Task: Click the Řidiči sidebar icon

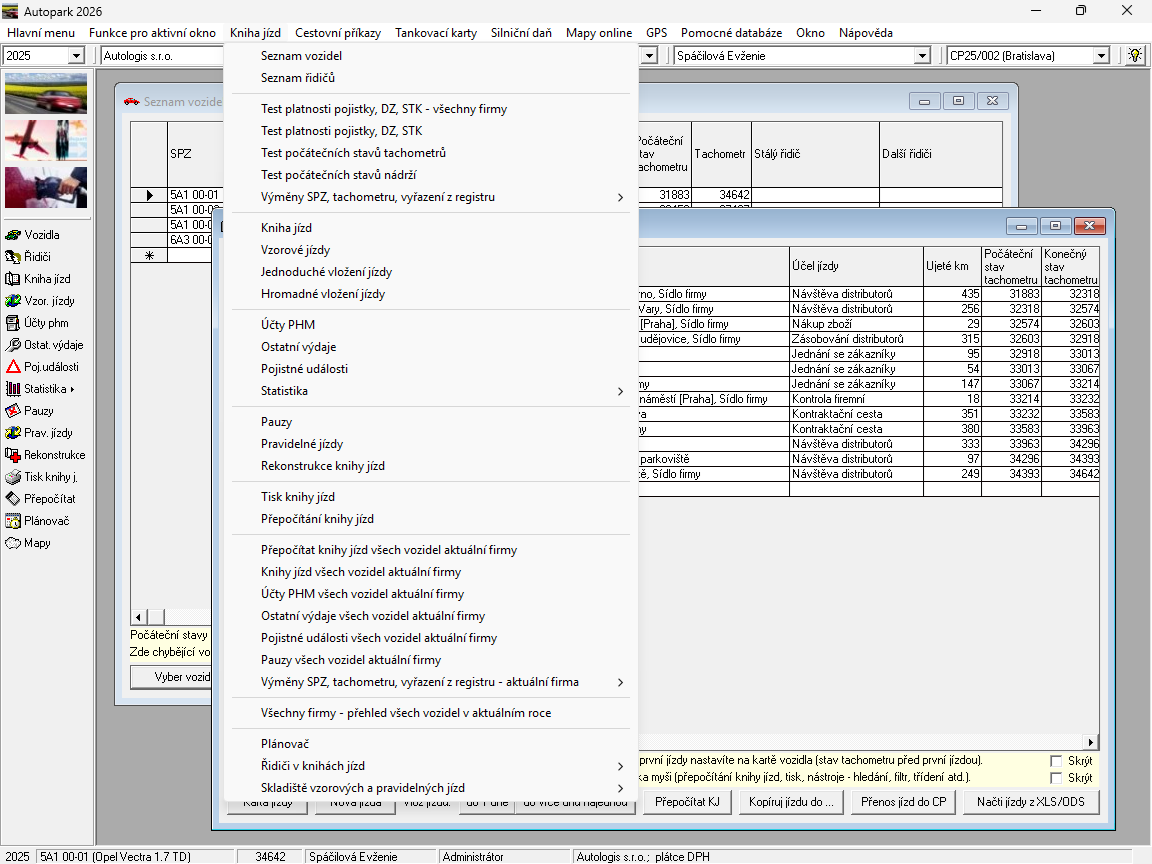Action: click(x=14, y=257)
